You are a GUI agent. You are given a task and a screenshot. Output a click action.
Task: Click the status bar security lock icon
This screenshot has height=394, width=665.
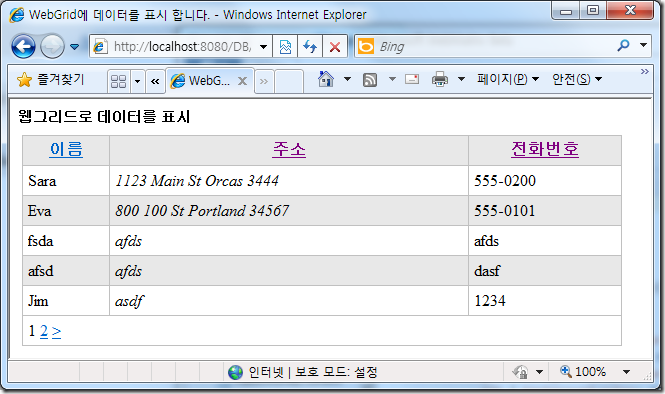point(520,372)
